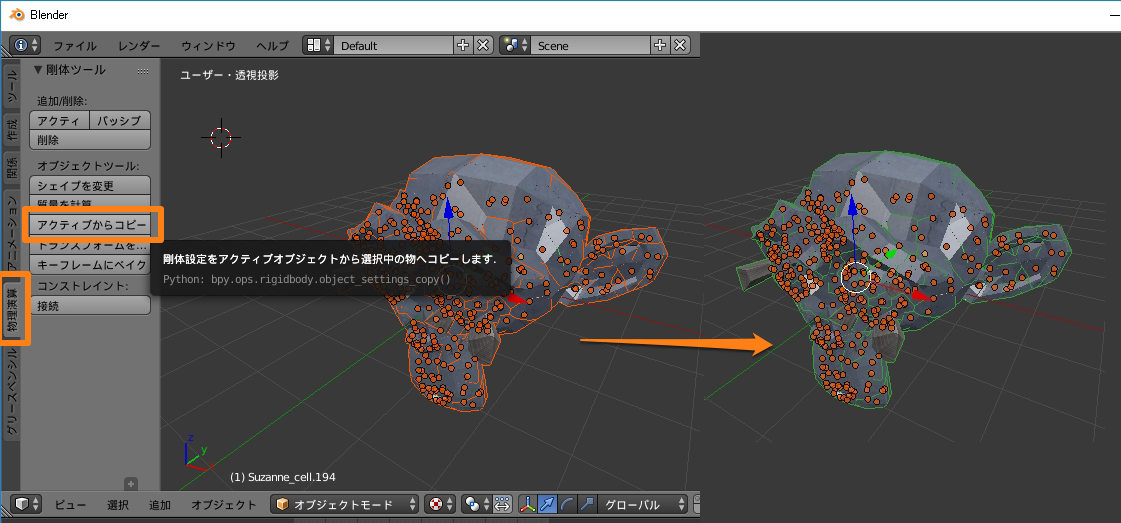Image resolution: width=1121 pixels, height=523 pixels.
Task: Open the グローバル orientation dropdown
Action: pyautogui.click(x=643, y=504)
